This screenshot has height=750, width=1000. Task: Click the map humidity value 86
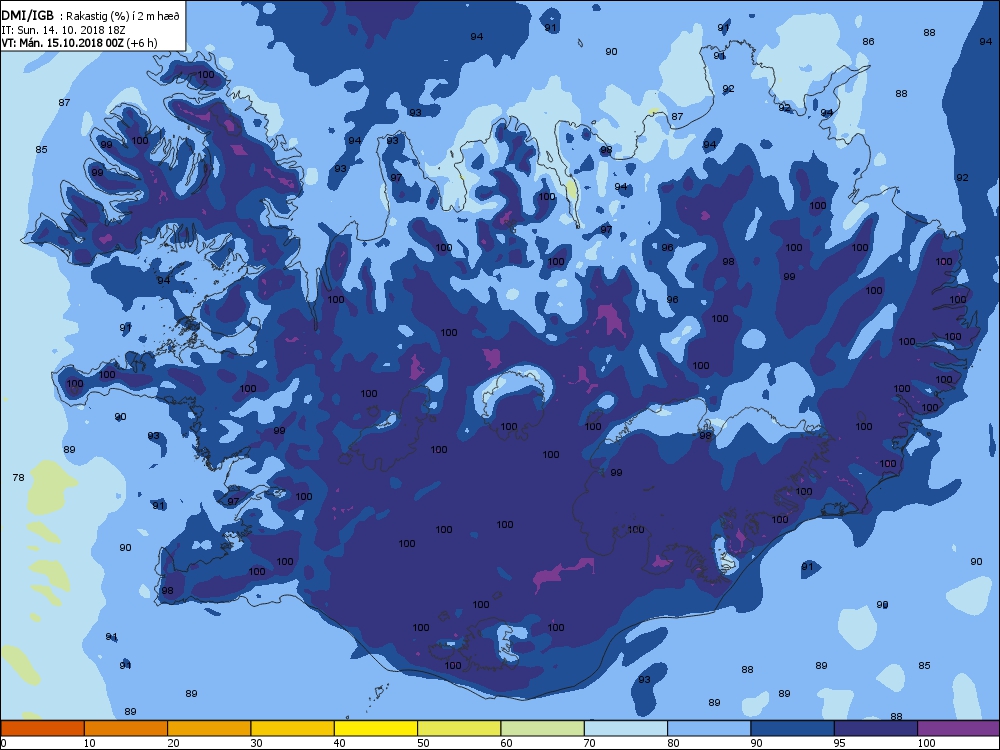click(868, 41)
